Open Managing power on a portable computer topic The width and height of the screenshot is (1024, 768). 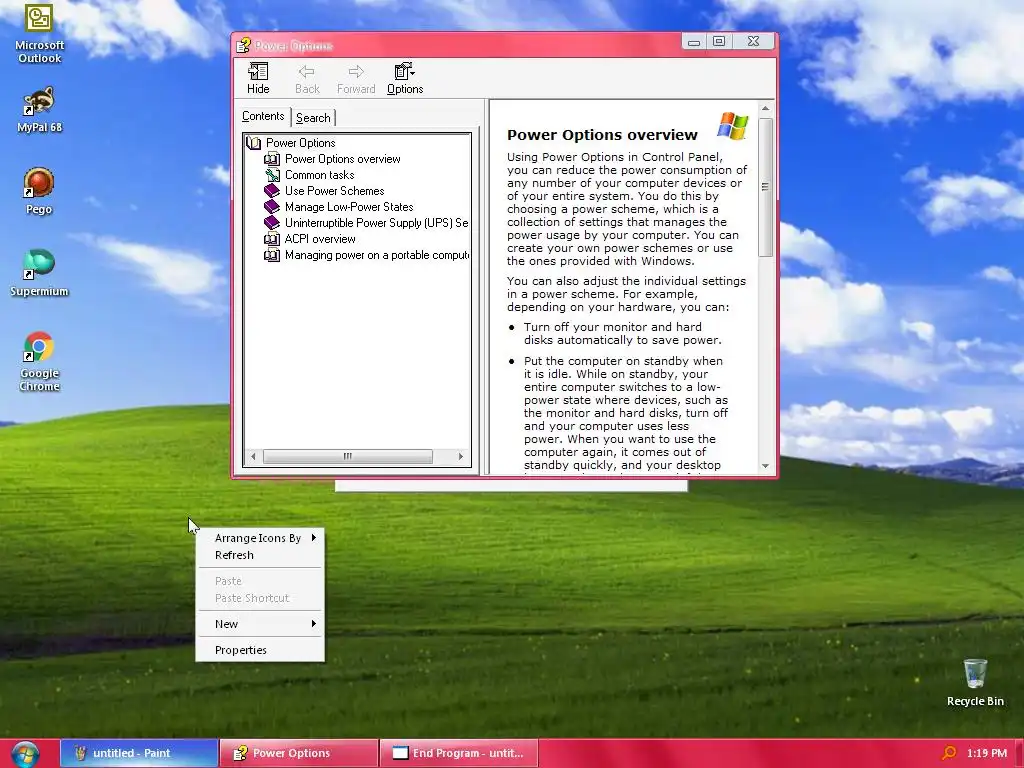tap(377, 255)
